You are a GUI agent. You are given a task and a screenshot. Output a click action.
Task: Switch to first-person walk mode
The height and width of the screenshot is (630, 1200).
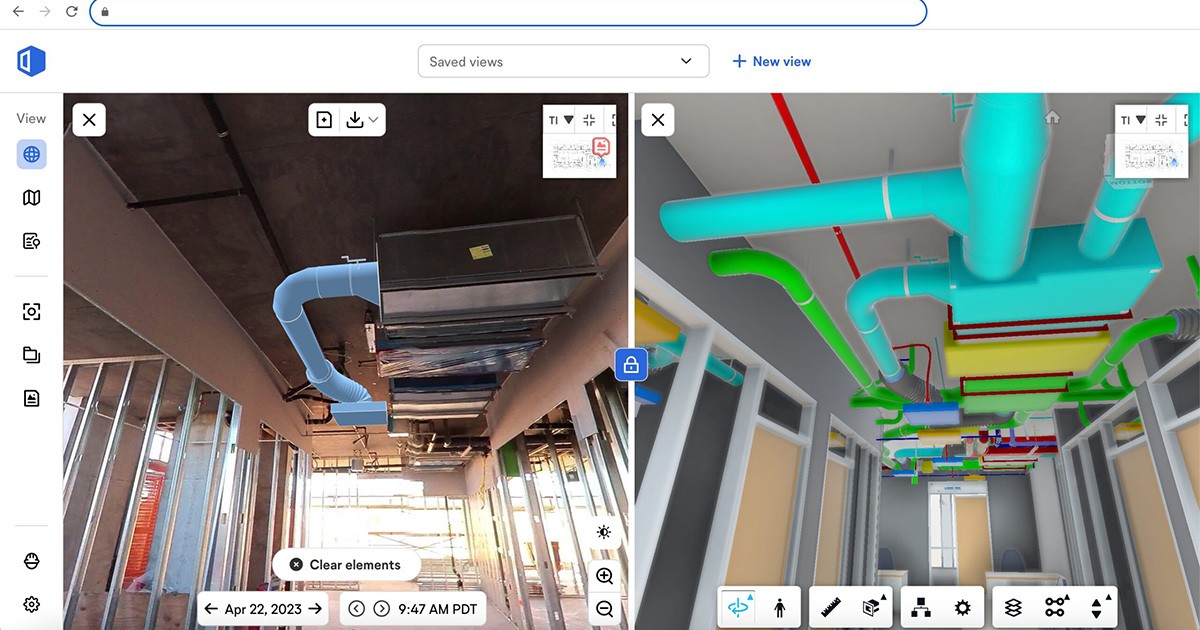[x=780, y=607]
